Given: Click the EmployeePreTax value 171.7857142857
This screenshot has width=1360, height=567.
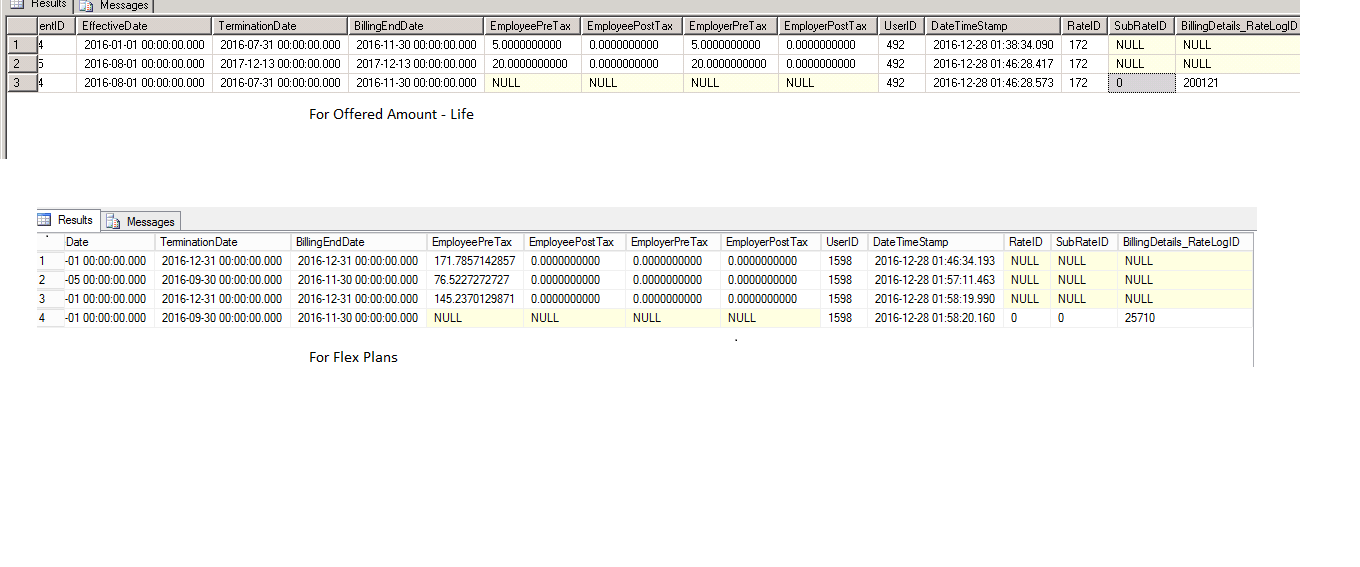Looking at the screenshot, I should [x=474, y=261].
